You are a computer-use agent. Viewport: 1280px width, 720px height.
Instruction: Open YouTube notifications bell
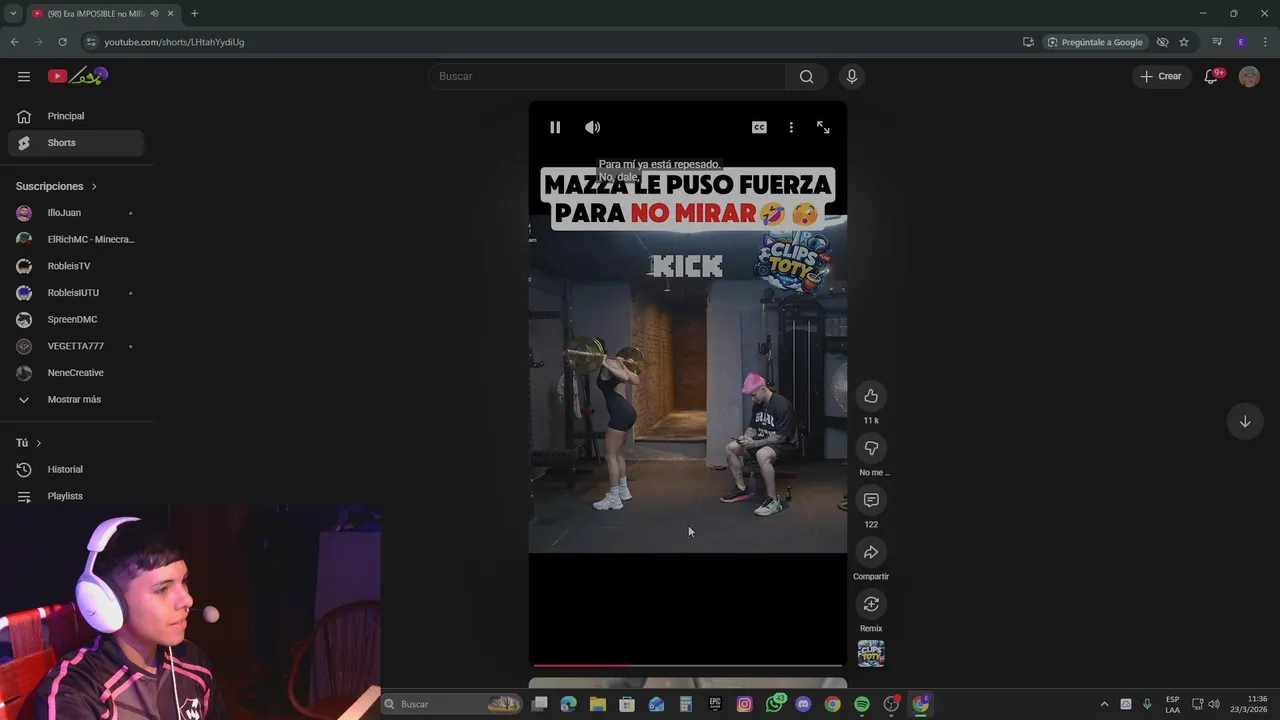click(x=1211, y=76)
